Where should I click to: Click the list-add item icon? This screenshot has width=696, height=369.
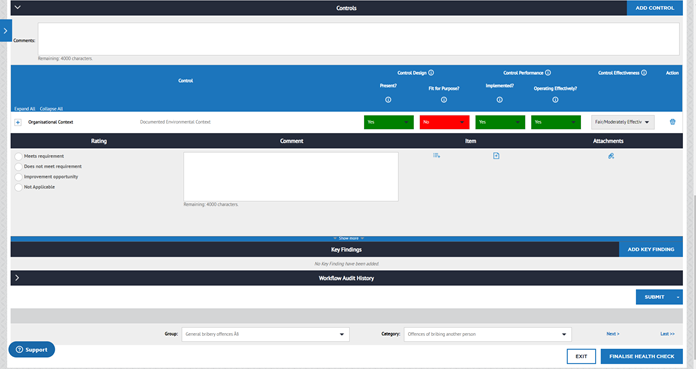click(x=436, y=155)
